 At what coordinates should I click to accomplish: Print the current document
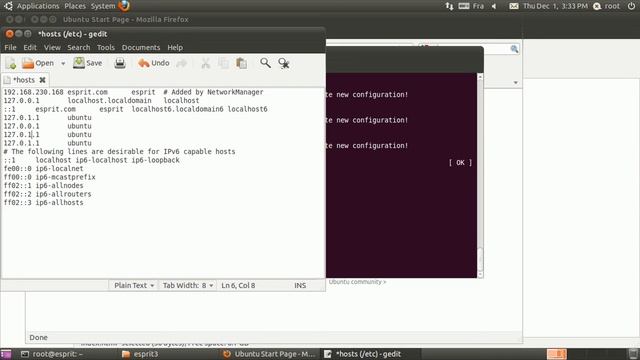[120, 63]
